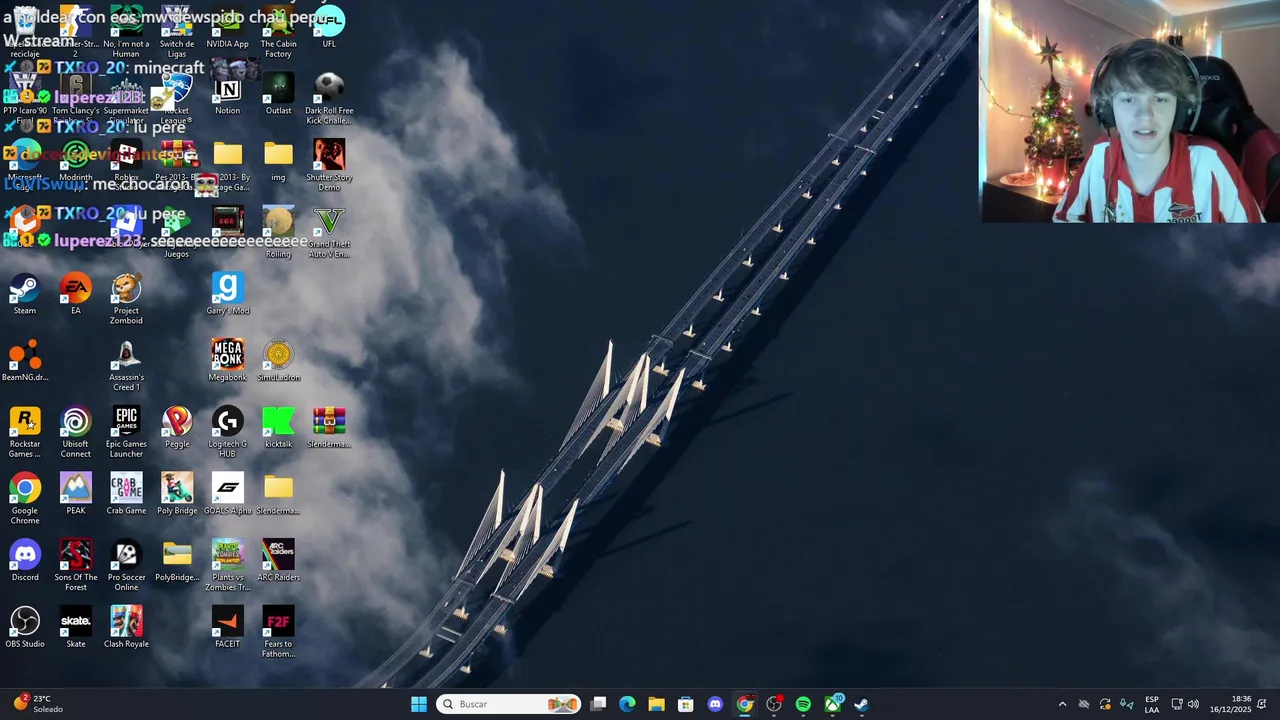Open the clock showing 18:36

pyautogui.click(x=1230, y=704)
